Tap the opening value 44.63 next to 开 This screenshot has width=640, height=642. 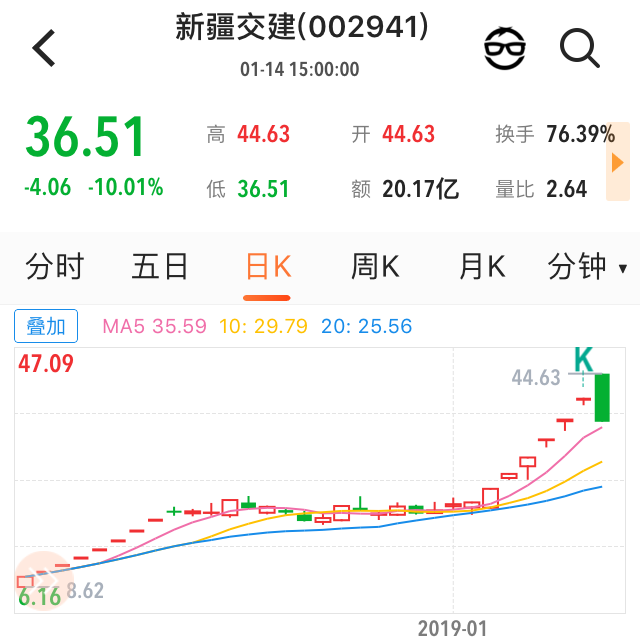(x=408, y=134)
